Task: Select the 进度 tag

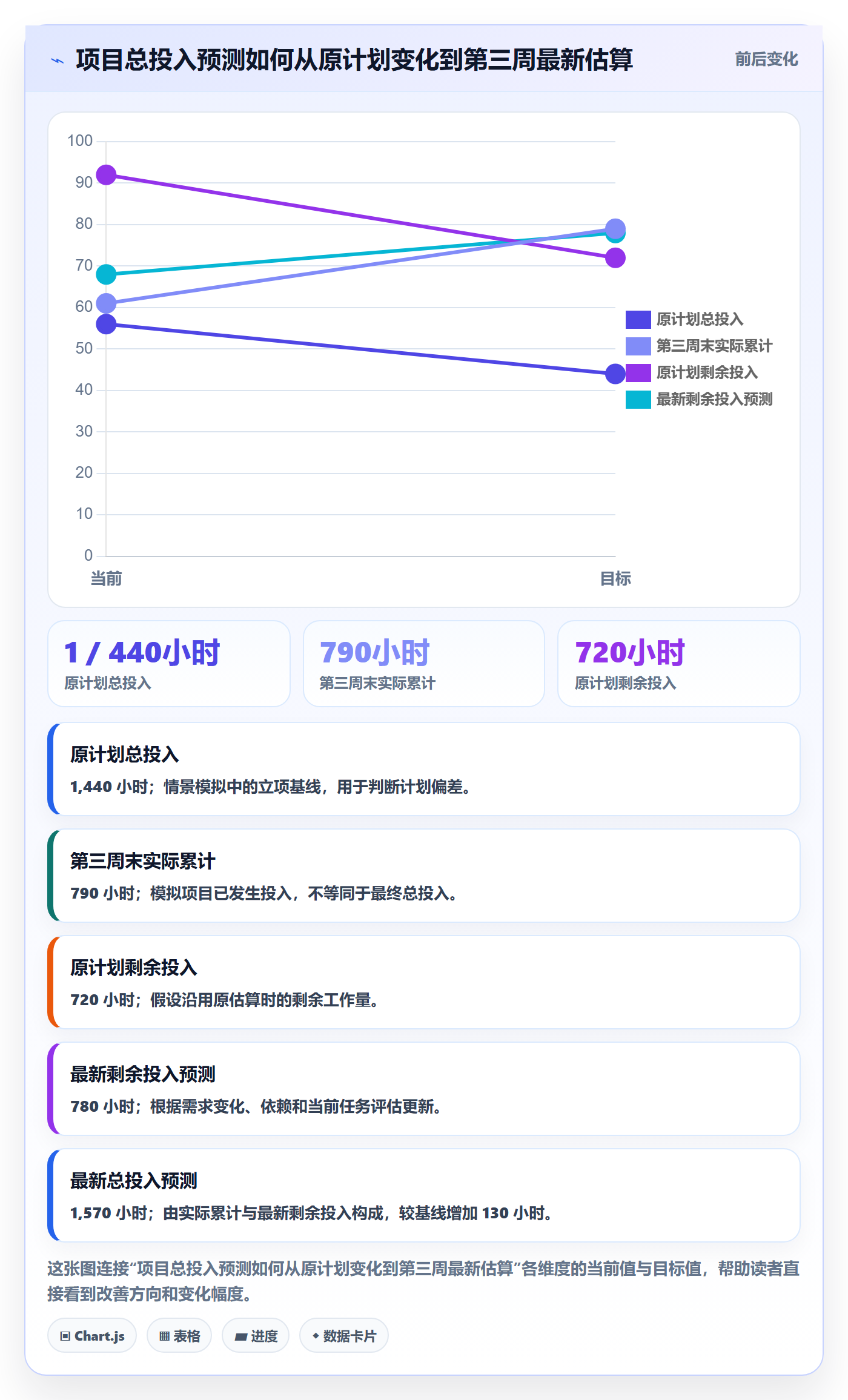Action: pos(256,1335)
